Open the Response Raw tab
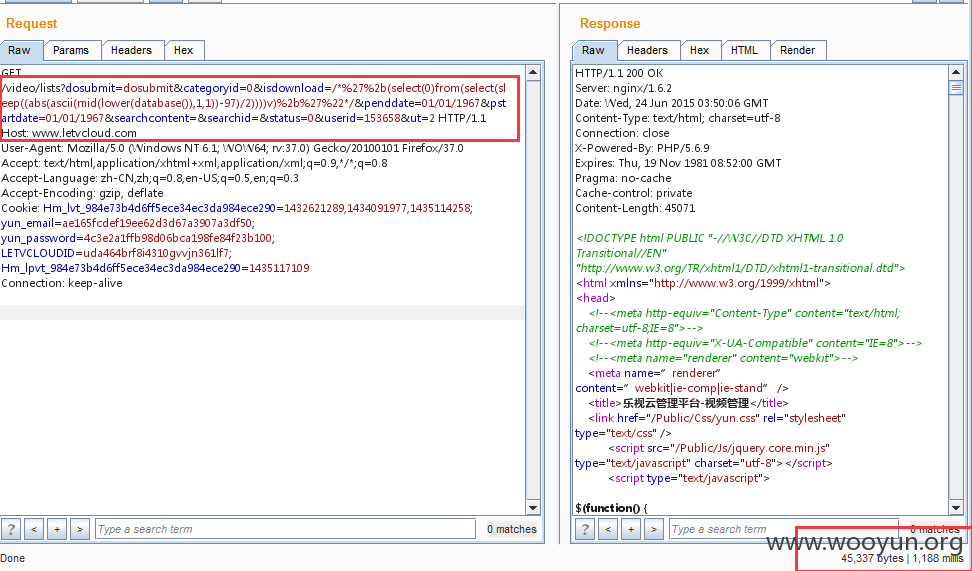This screenshot has width=972, height=571. (594, 50)
